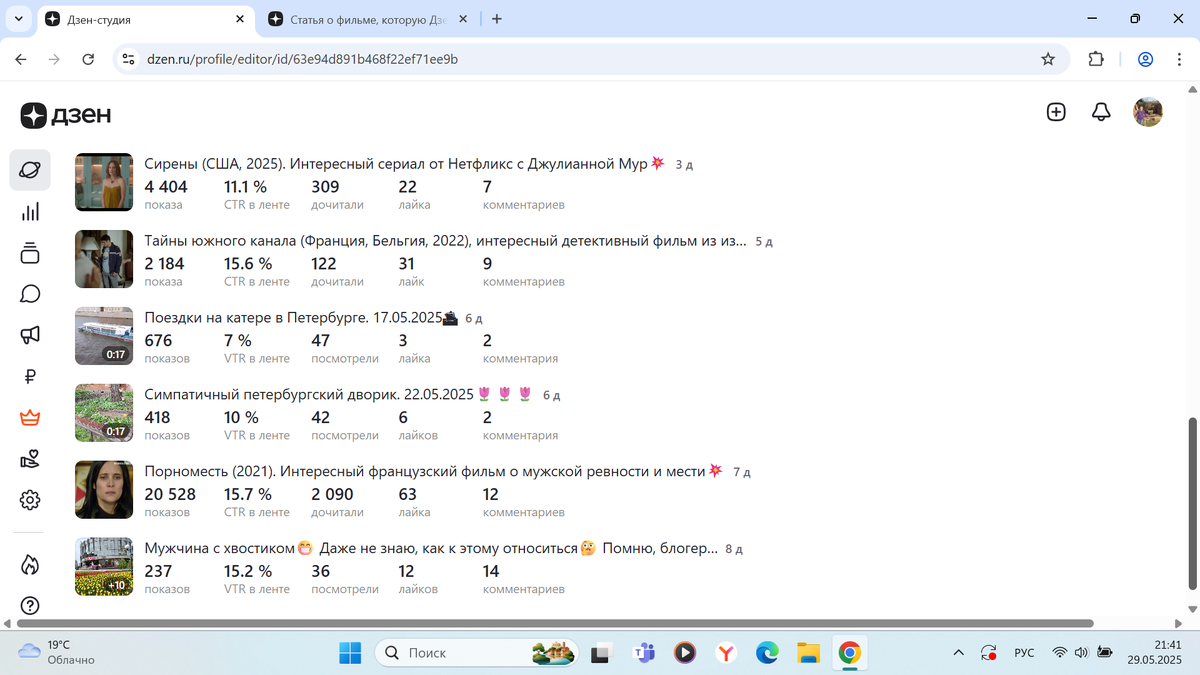
Task: Click the URL address bar
Action: point(590,59)
